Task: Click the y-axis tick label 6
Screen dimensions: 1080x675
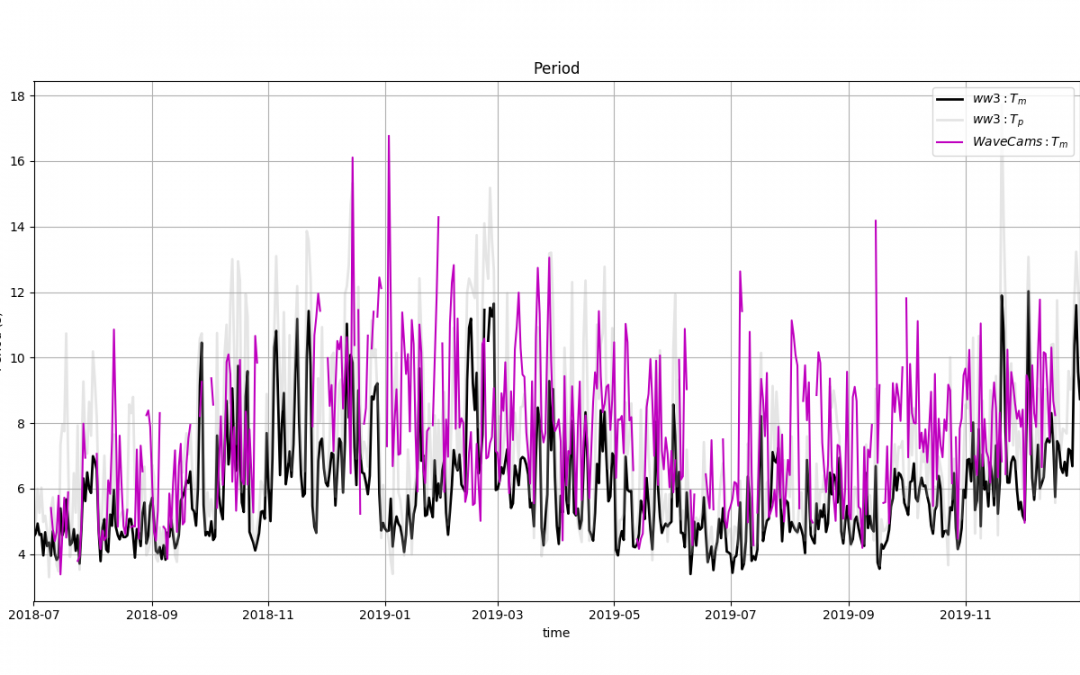Action: tap(21, 489)
